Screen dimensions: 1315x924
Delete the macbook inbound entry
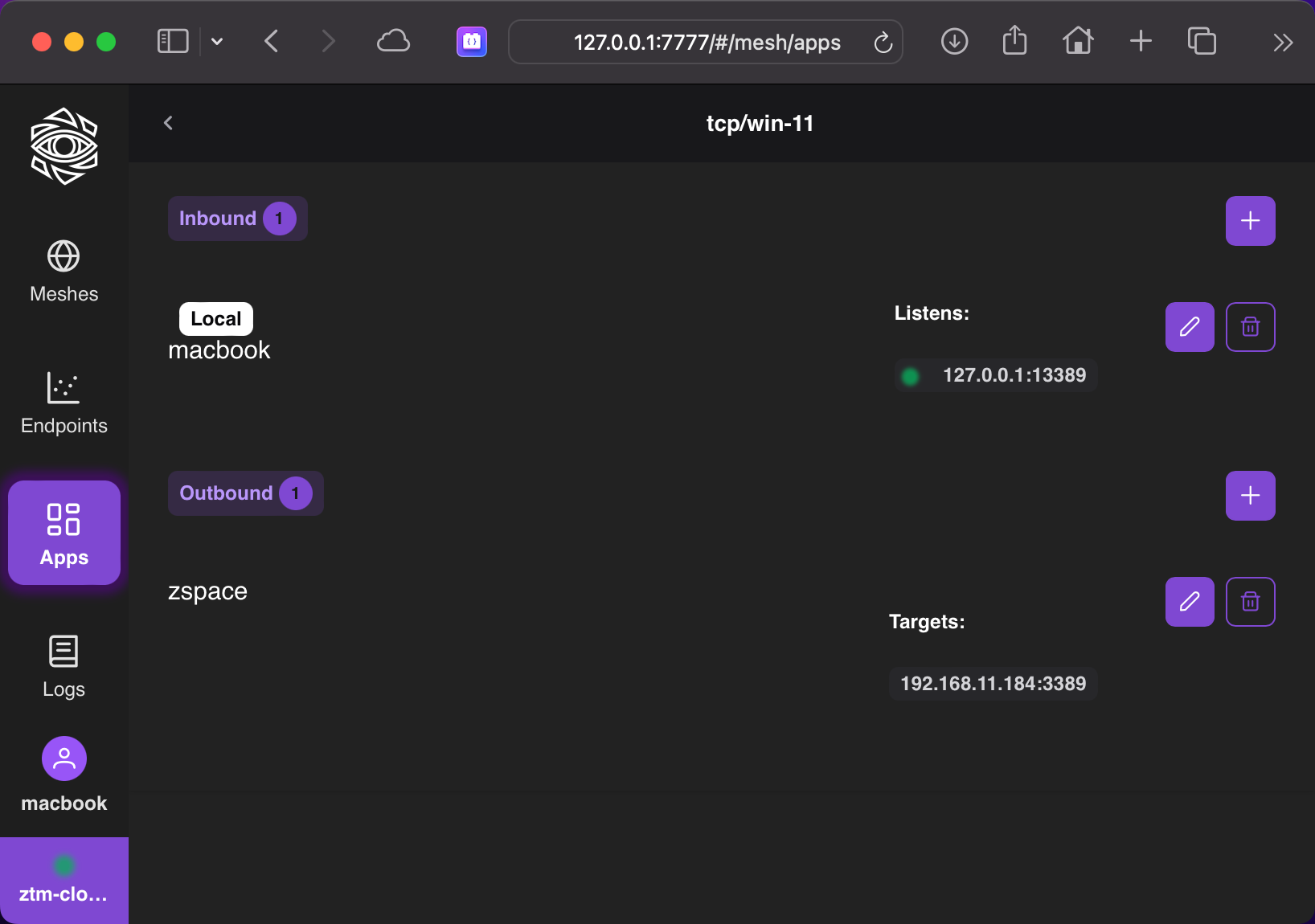(x=1250, y=327)
